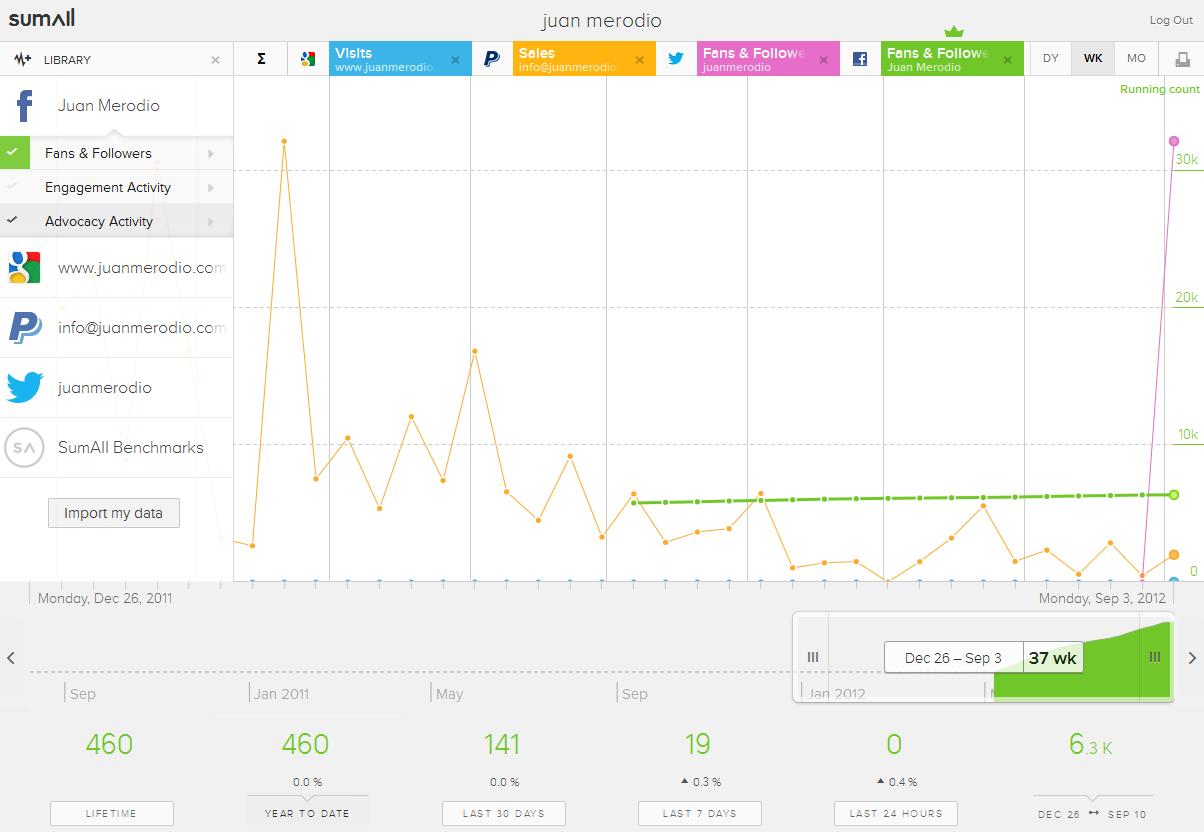Click the Google Analytics icon in tab bar

(x=308, y=59)
